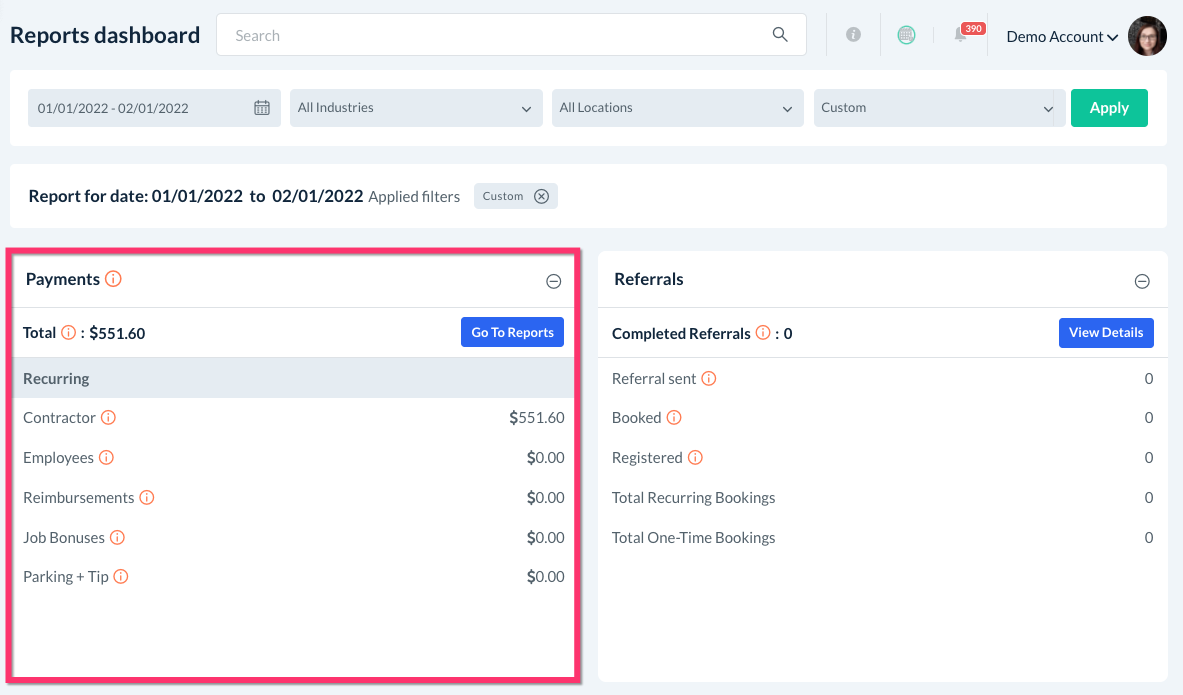Click the search magnifier icon
The height and width of the screenshot is (695, 1183).
click(780, 35)
